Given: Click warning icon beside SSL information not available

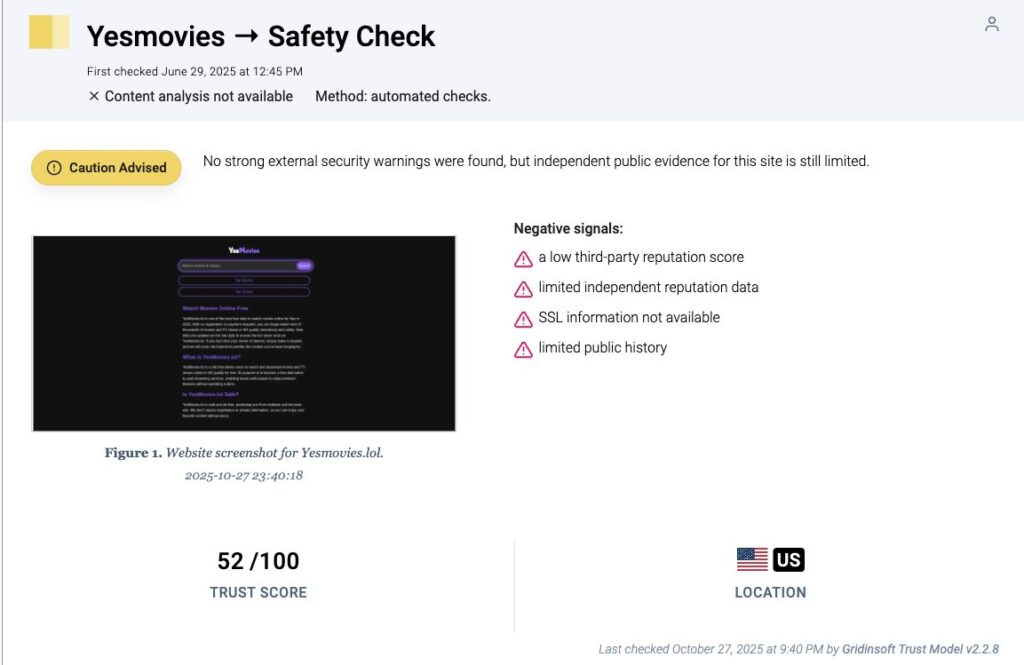Looking at the screenshot, I should pos(523,319).
